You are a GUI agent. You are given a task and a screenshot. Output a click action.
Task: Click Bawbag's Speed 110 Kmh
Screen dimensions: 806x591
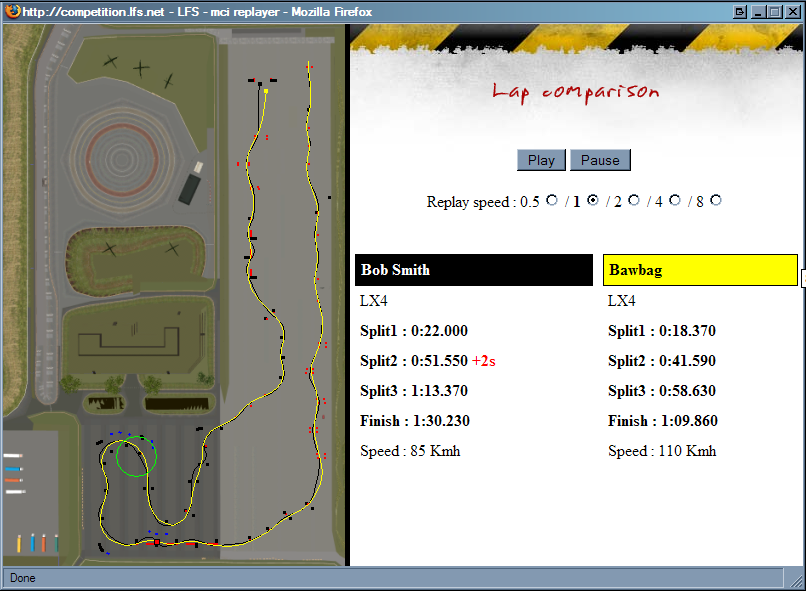(x=662, y=451)
